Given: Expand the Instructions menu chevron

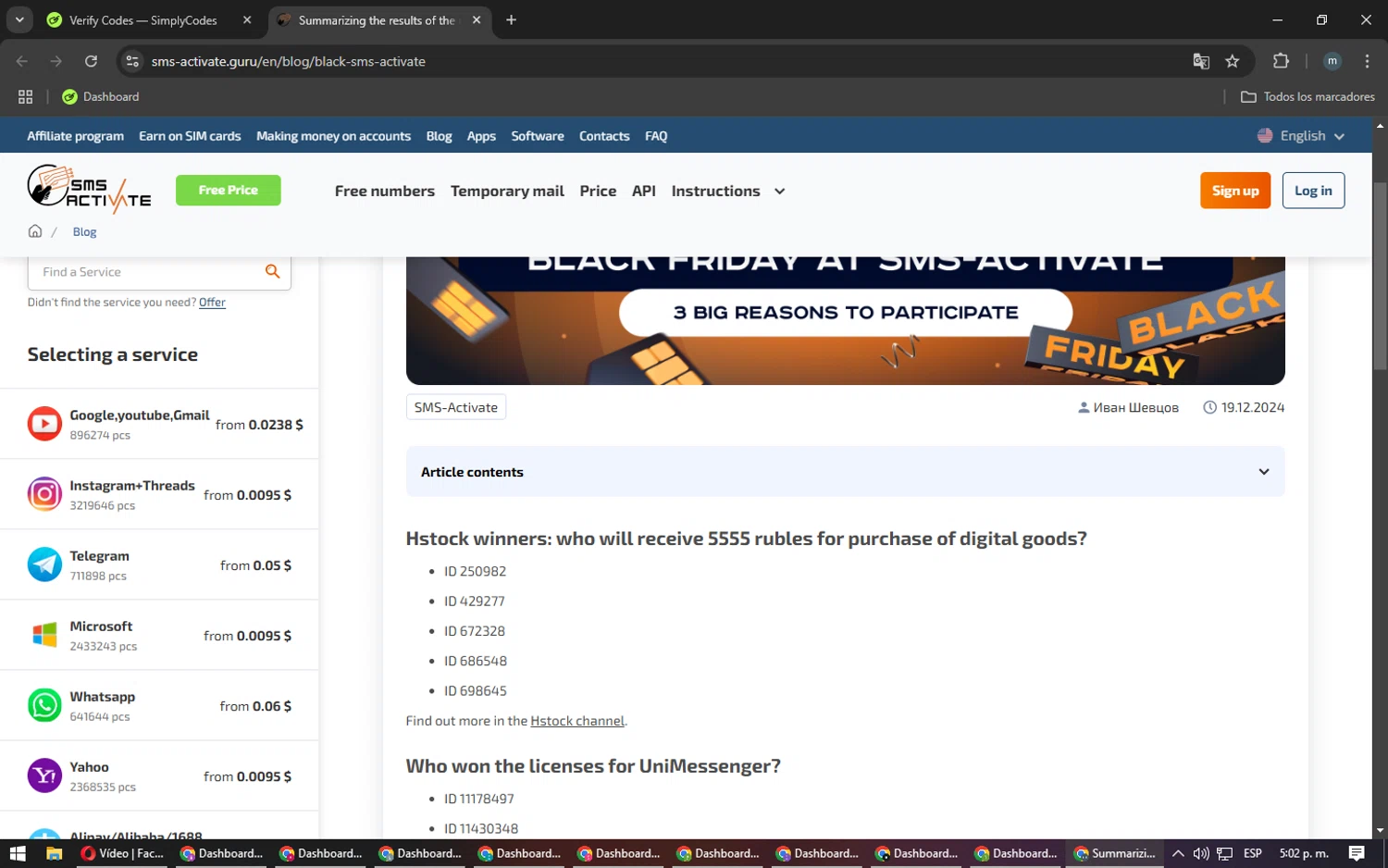Looking at the screenshot, I should click(x=780, y=191).
